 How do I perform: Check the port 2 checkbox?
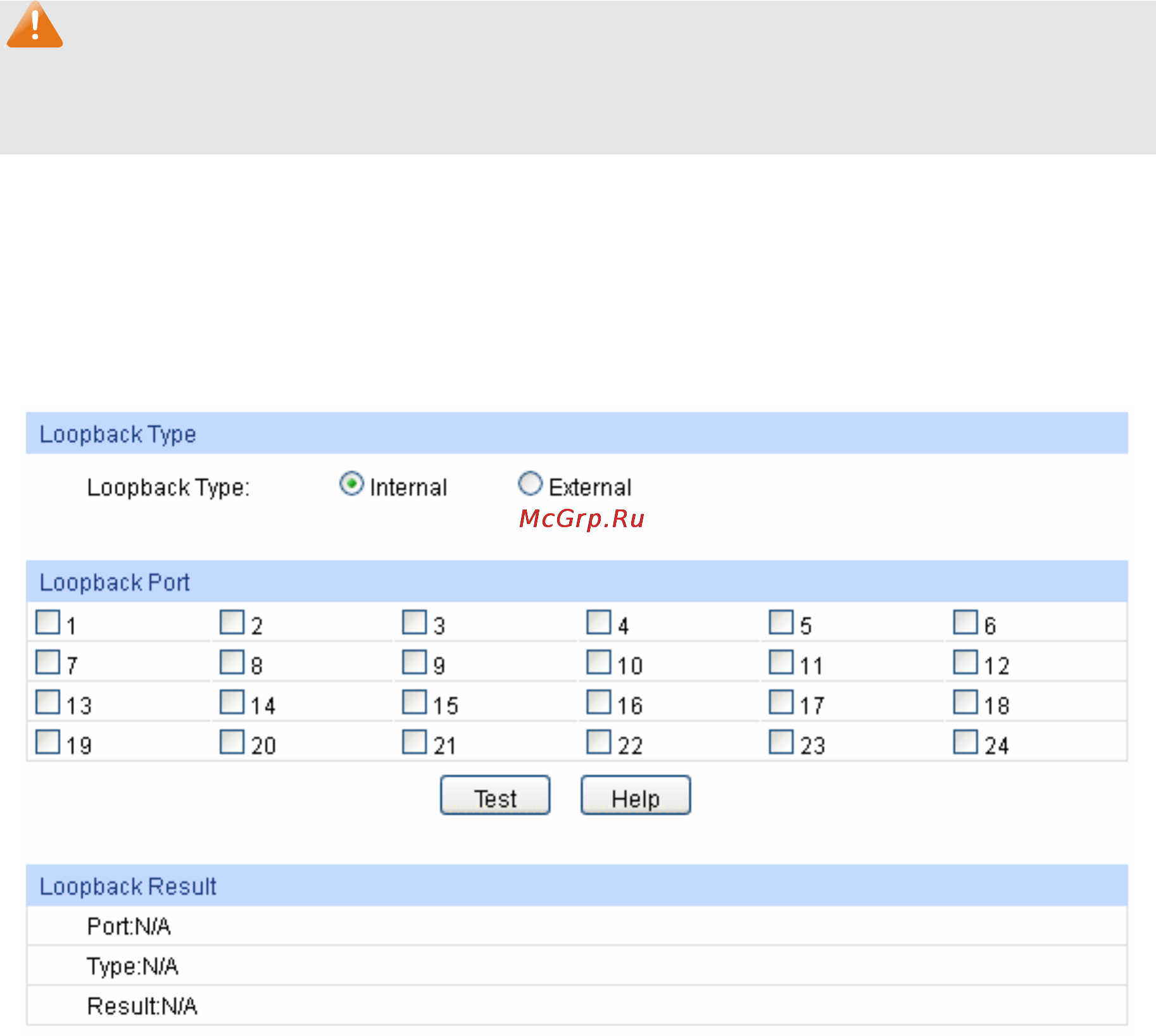tap(232, 622)
